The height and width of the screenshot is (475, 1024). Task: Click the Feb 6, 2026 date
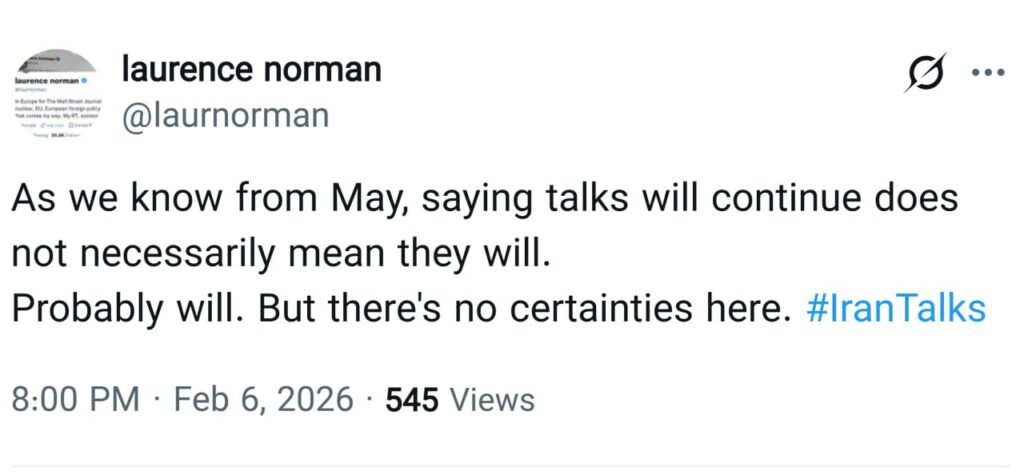click(264, 400)
